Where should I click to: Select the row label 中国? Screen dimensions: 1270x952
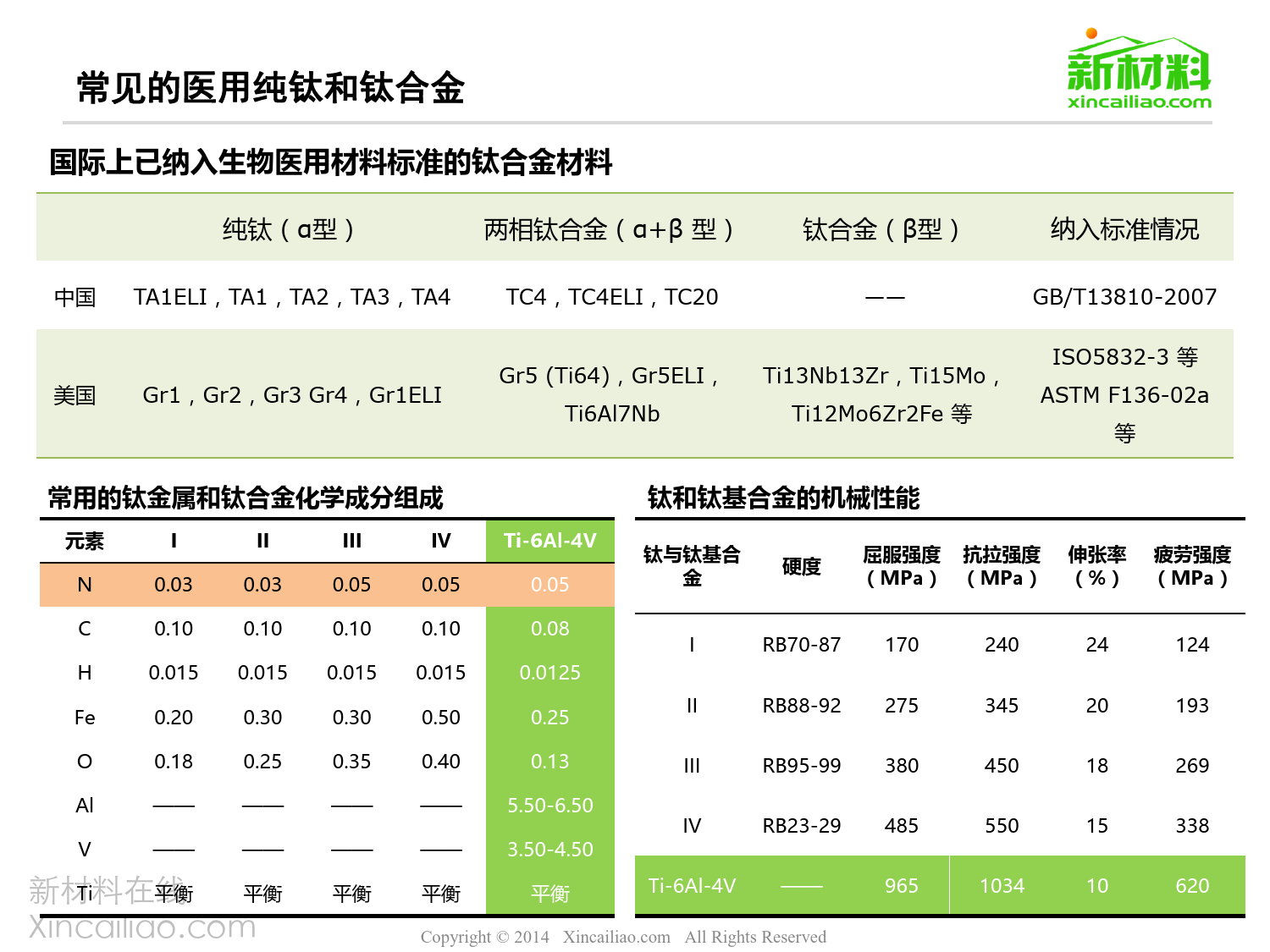(75, 297)
